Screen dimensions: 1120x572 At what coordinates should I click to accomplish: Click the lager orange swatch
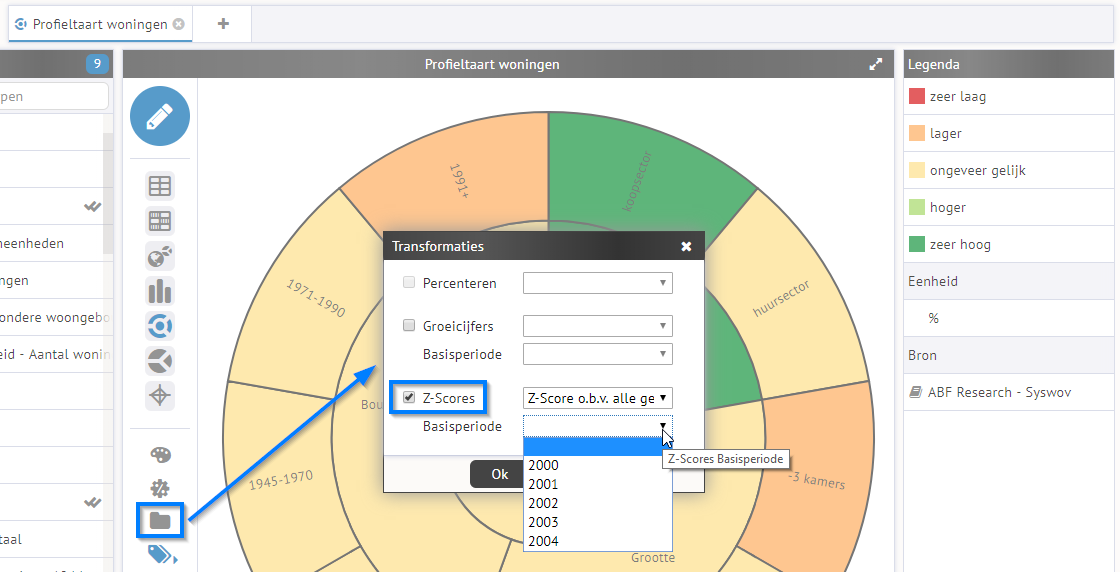click(x=916, y=134)
